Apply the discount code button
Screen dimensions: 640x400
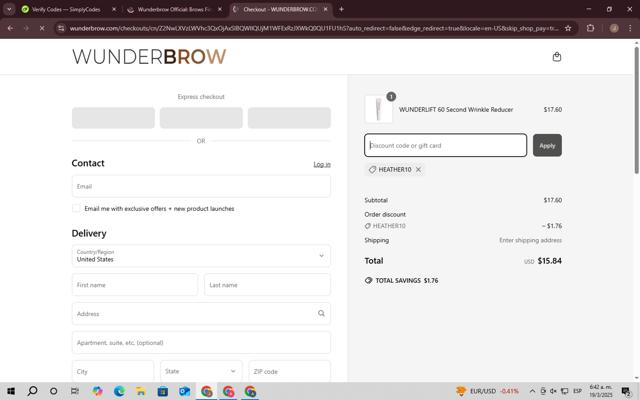click(x=547, y=145)
